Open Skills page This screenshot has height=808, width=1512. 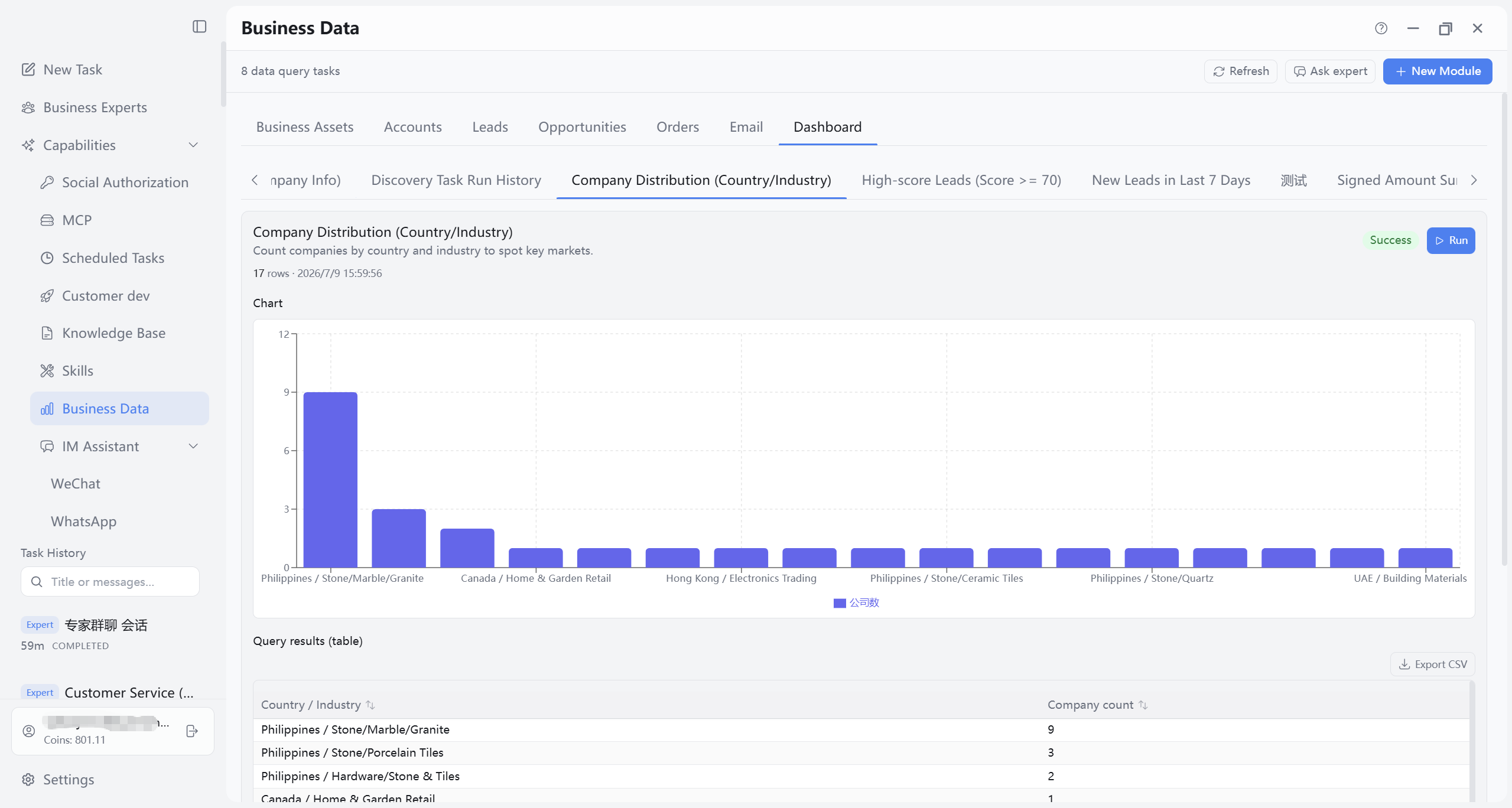pos(67,371)
